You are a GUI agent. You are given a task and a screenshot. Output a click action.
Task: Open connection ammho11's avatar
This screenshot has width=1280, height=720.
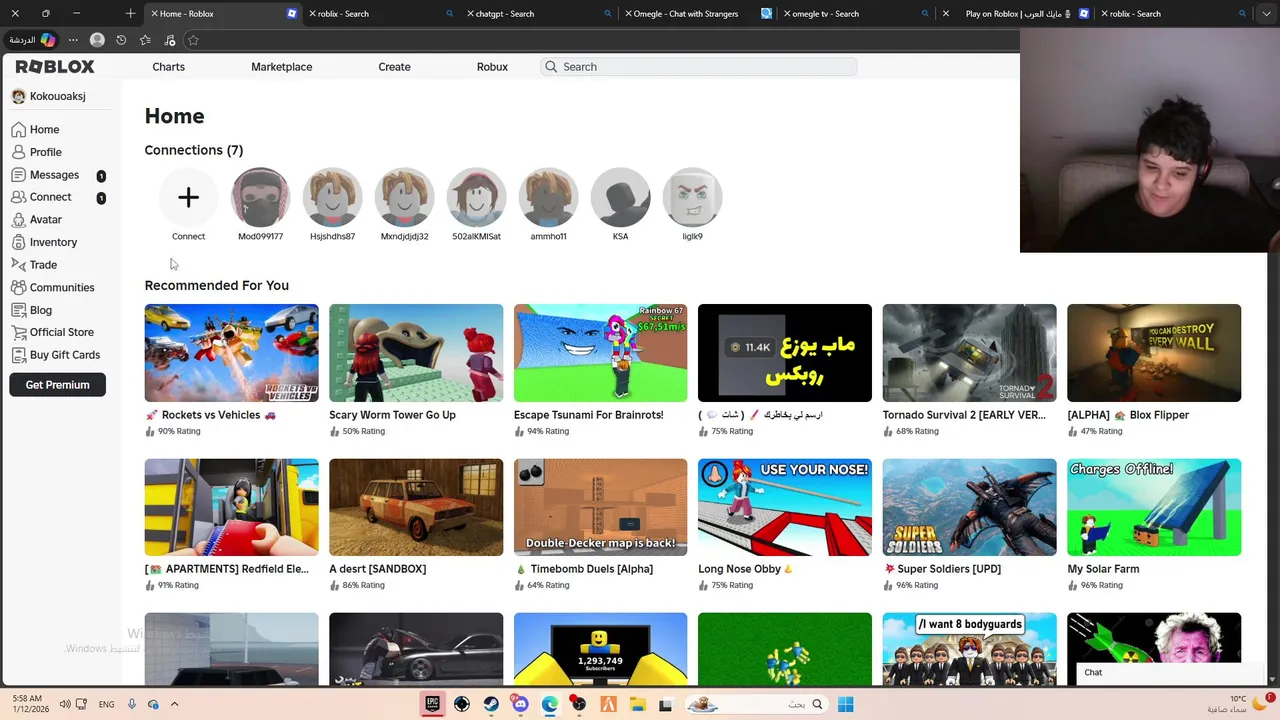click(x=548, y=198)
